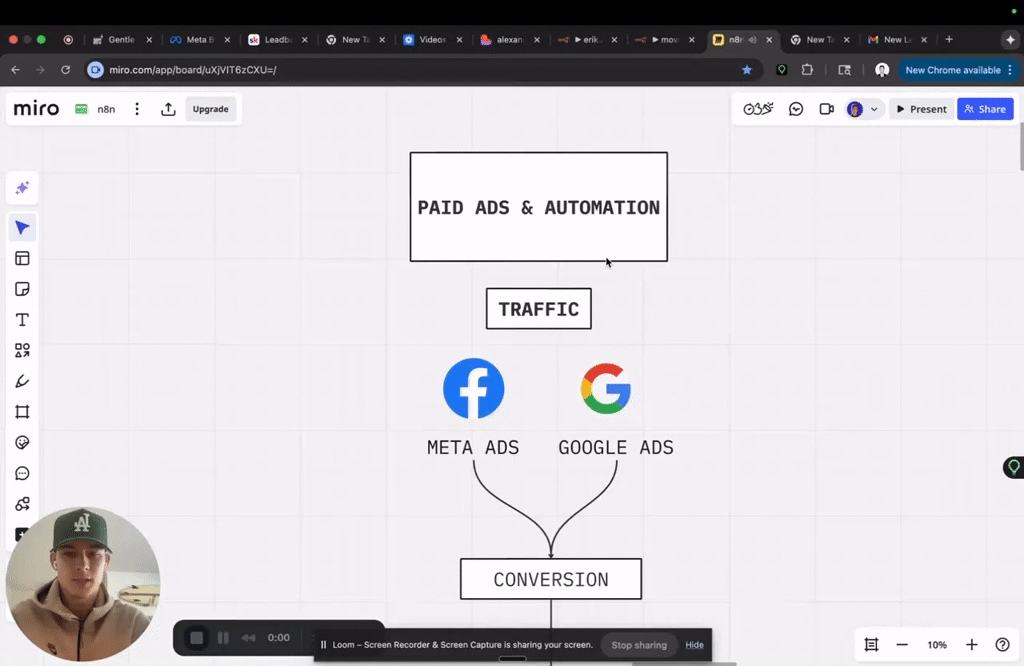Select the cursor select tool
The width and height of the screenshot is (1024, 666).
[x=22, y=228]
